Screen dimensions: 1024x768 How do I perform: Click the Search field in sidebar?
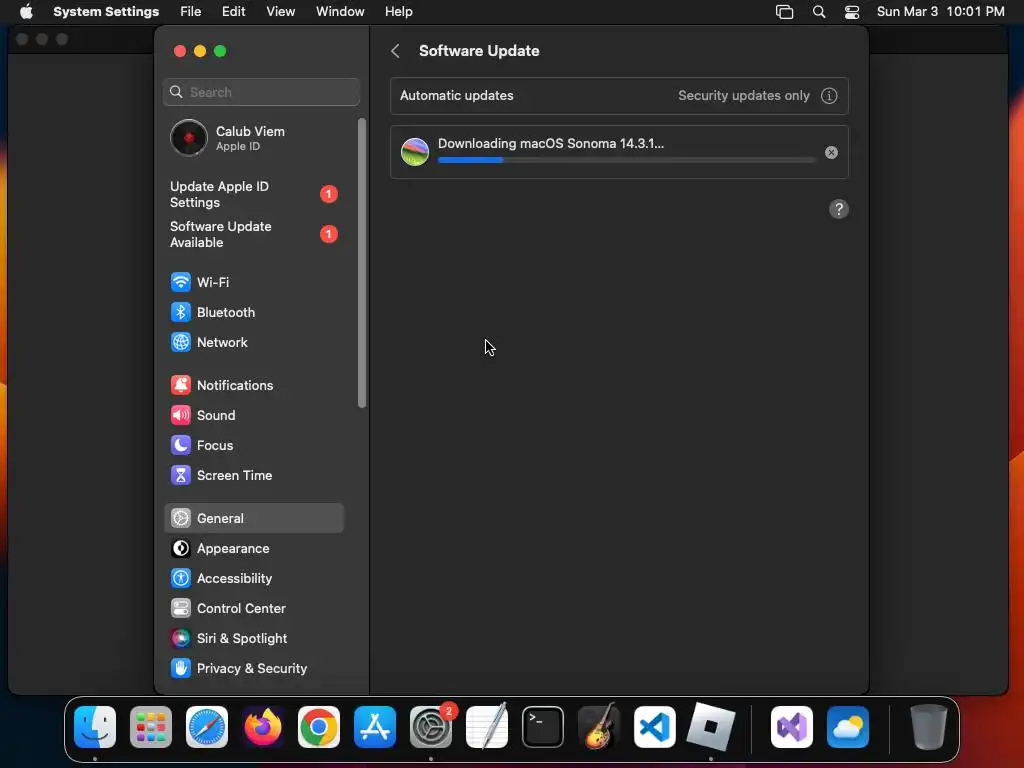coord(261,92)
